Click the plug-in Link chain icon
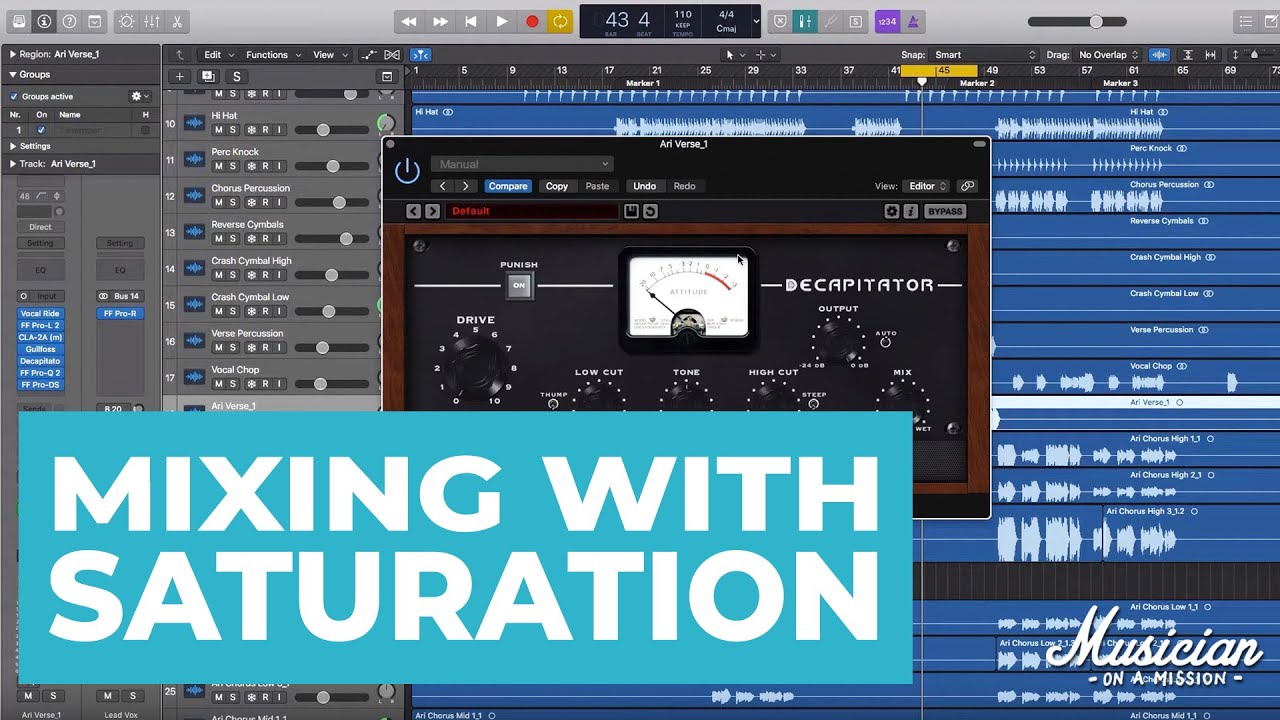The height and width of the screenshot is (720, 1280). pos(967,186)
